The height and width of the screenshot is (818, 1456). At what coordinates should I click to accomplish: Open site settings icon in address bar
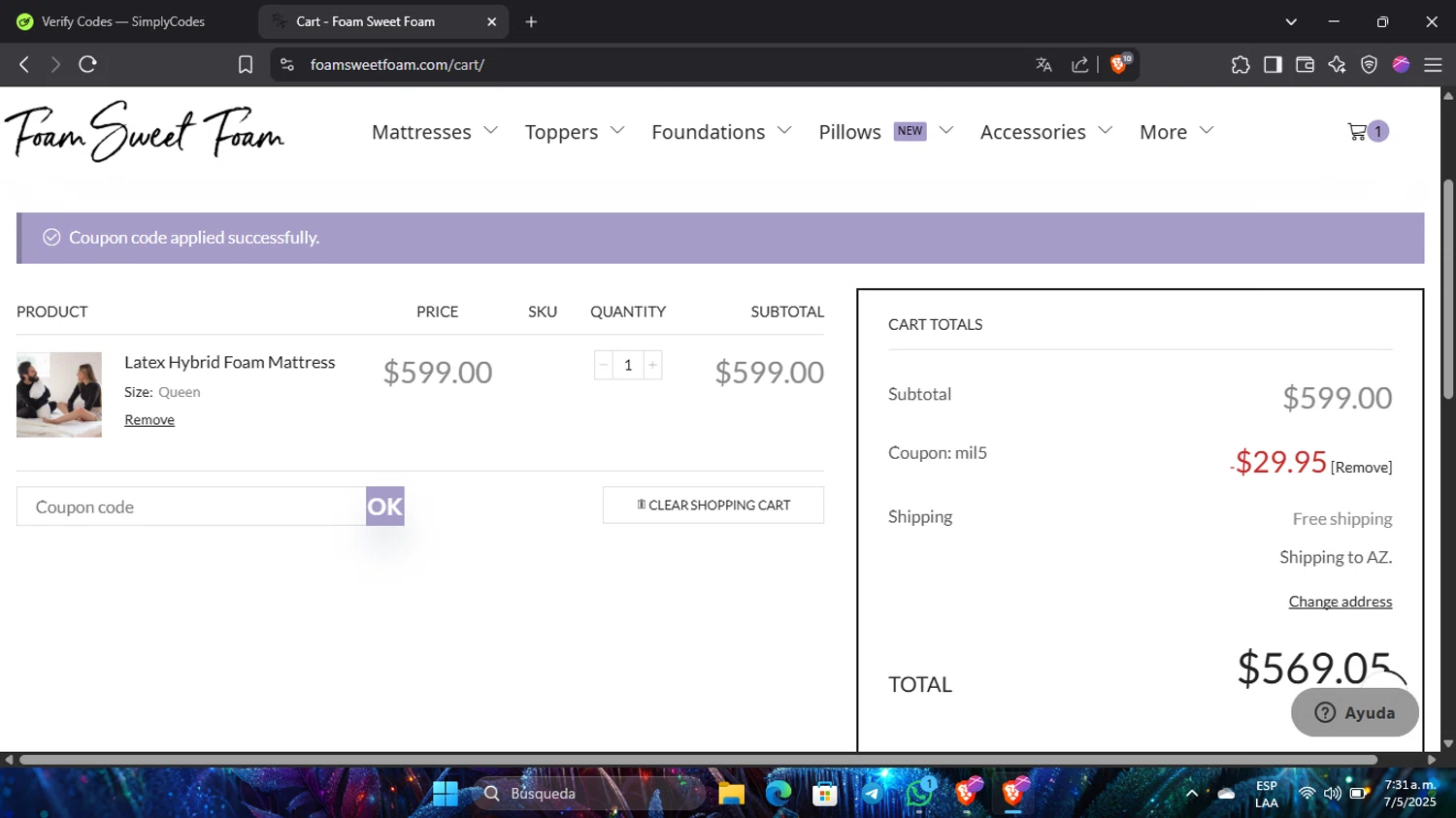click(x=286, y=65)
